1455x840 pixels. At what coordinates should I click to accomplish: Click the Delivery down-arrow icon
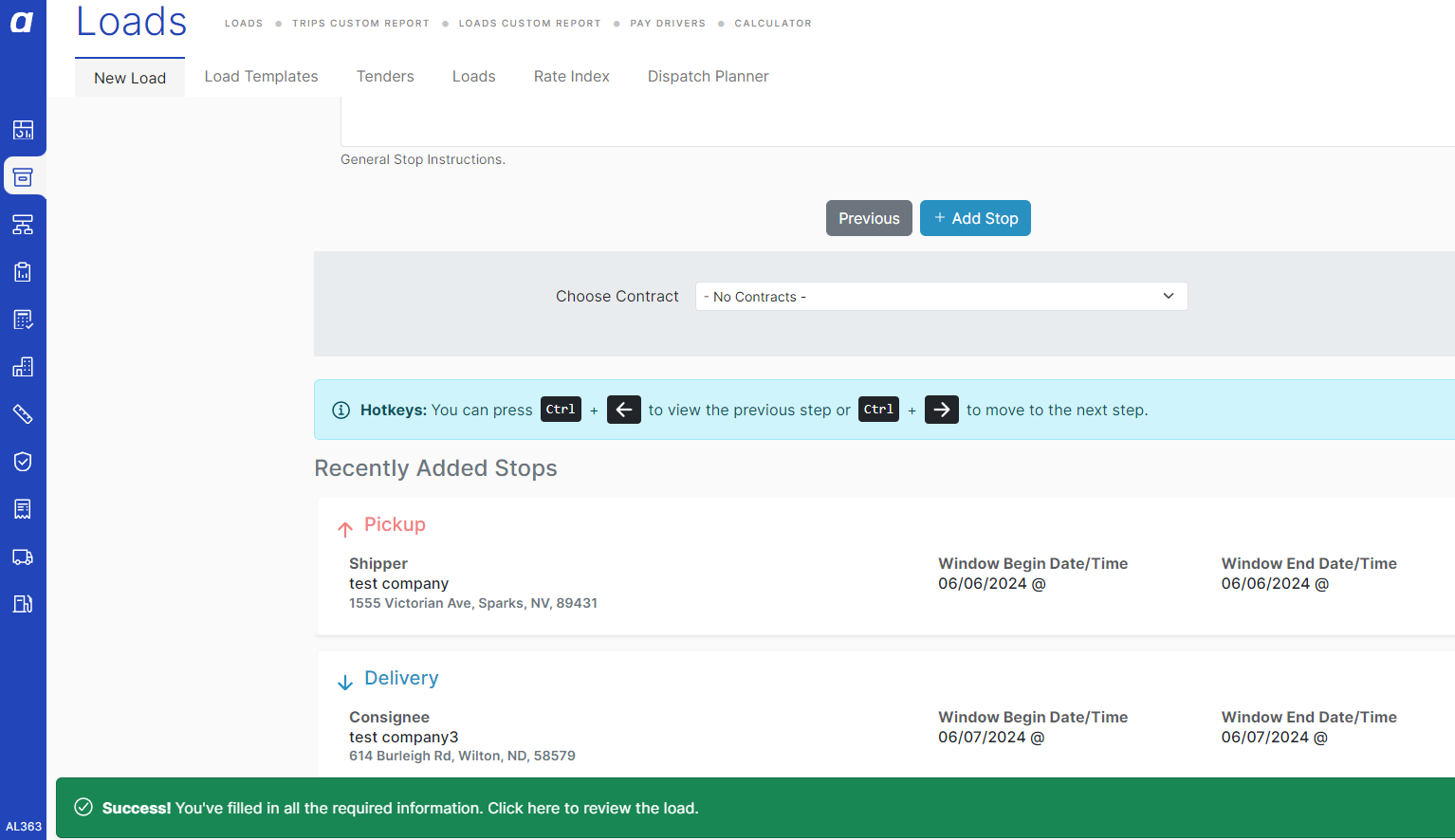[345, 682]
